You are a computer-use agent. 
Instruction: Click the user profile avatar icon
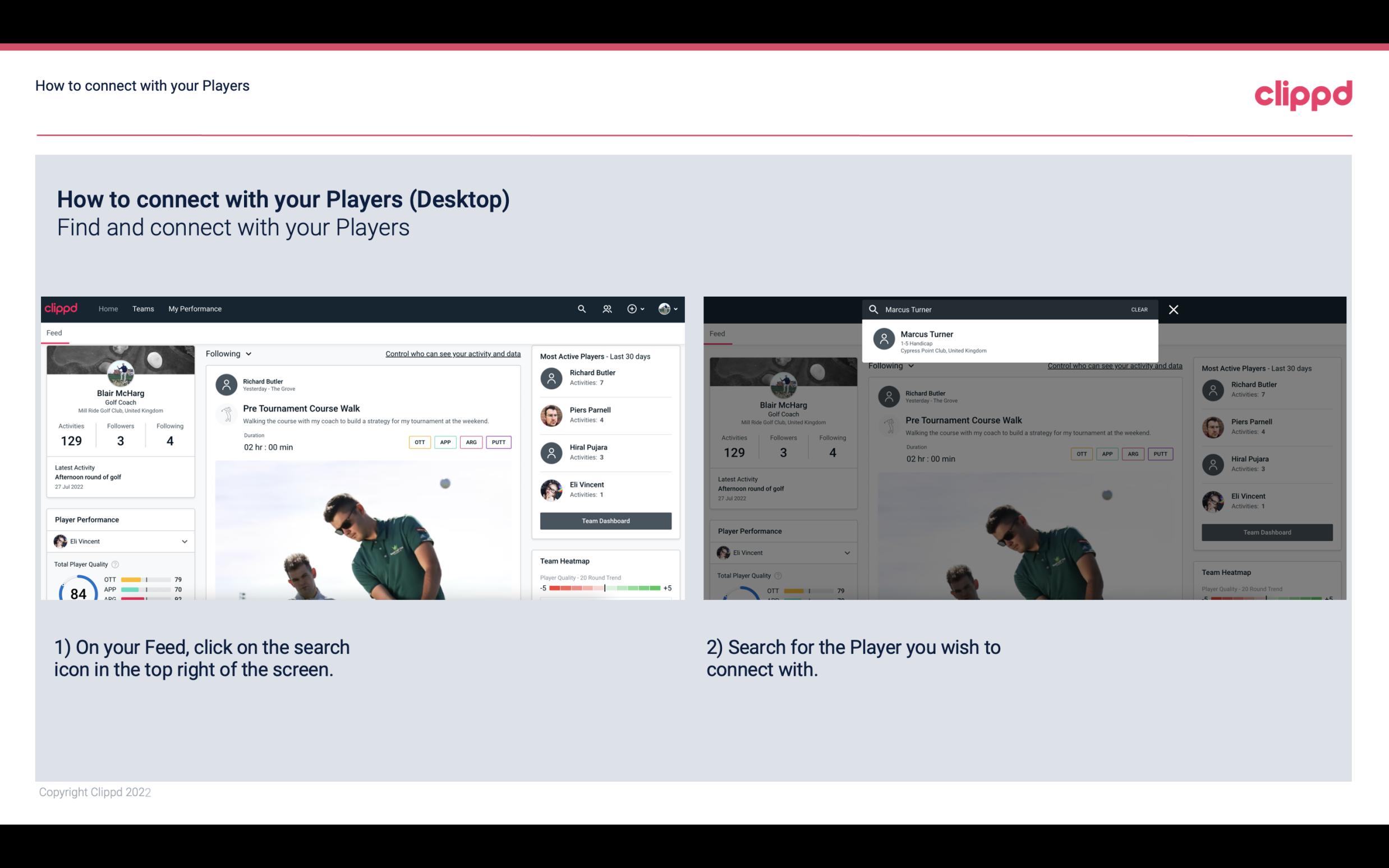pos(664,308)
